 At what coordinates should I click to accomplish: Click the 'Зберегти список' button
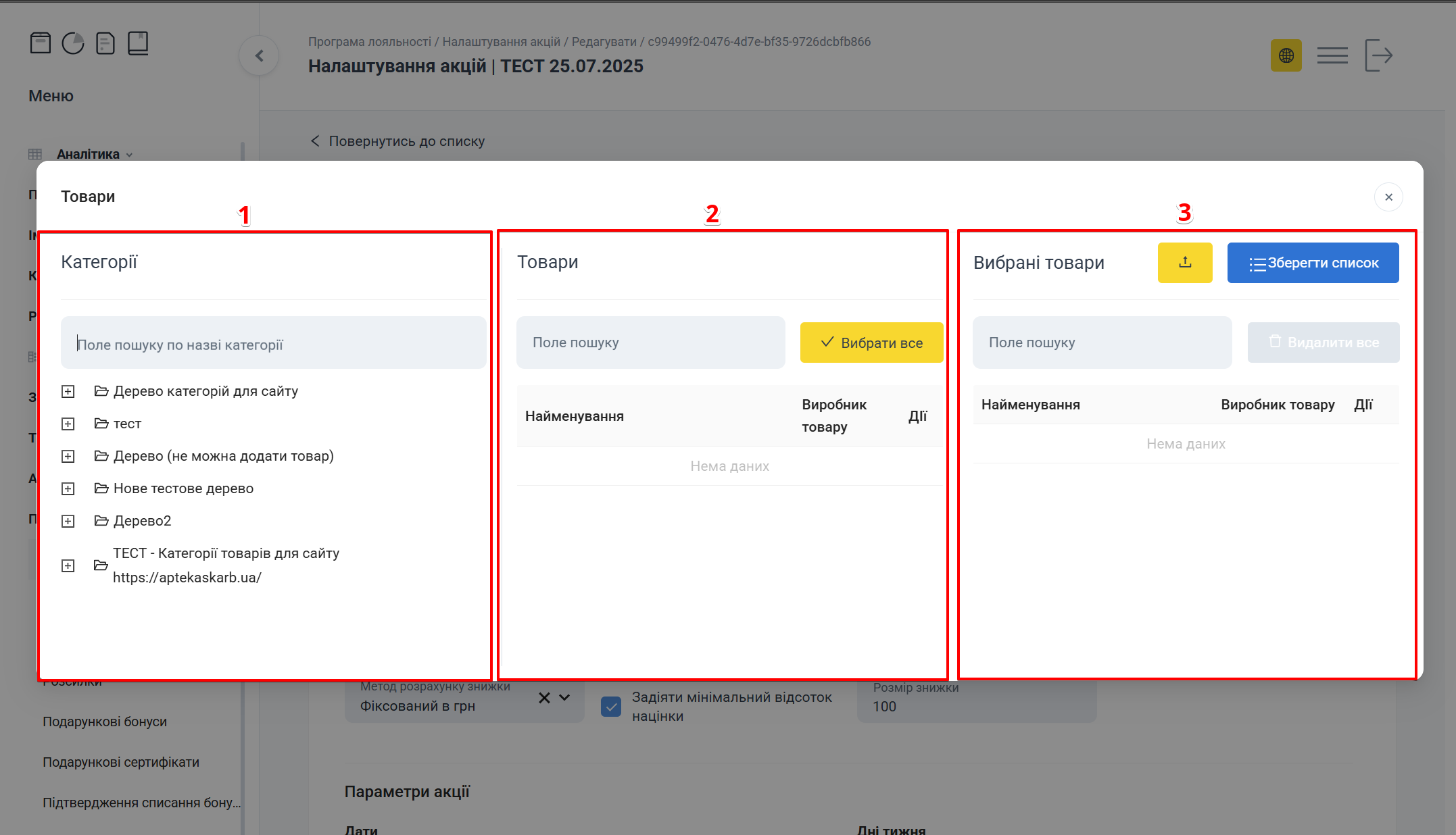click(x=1313, y=263)
